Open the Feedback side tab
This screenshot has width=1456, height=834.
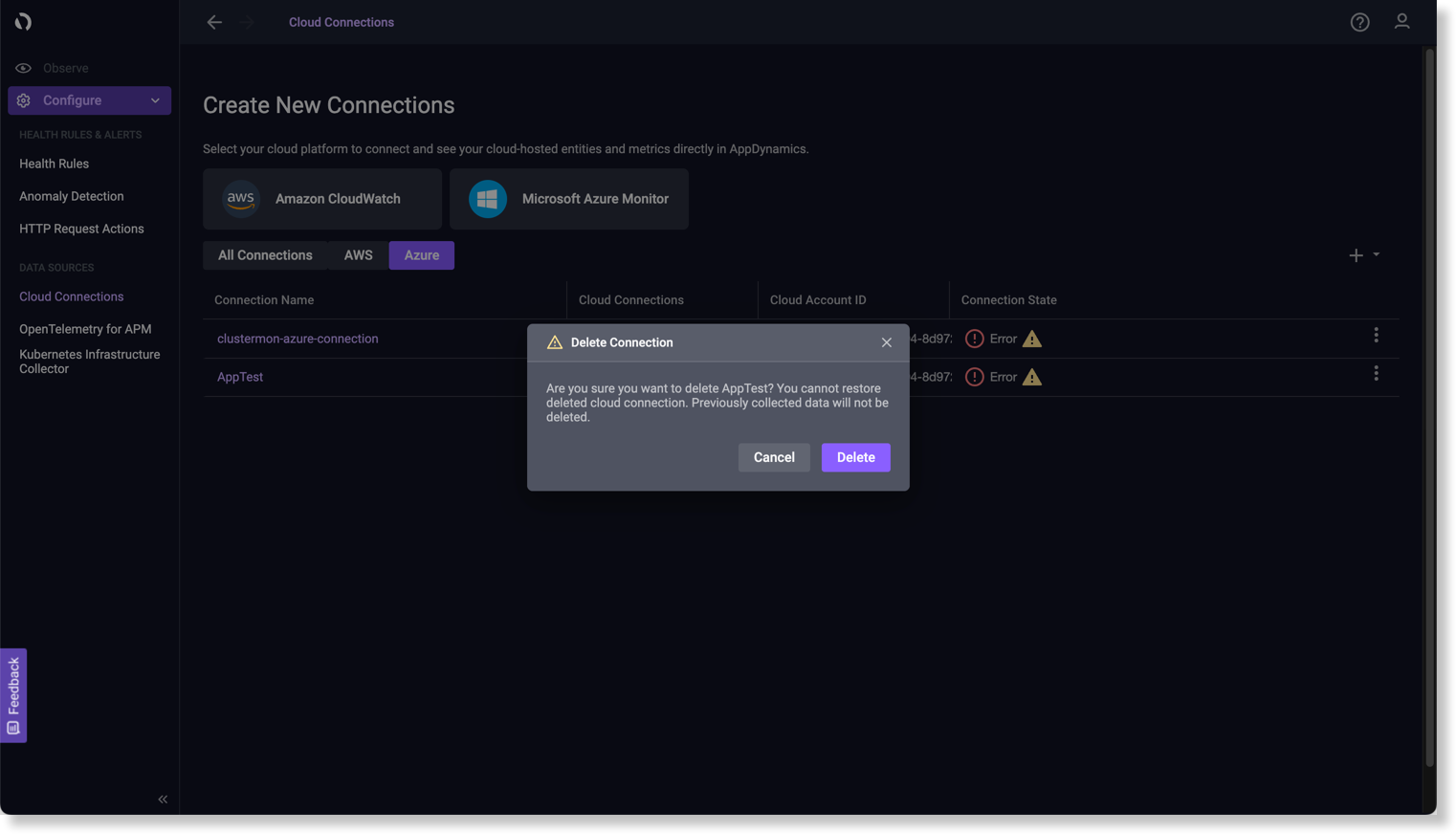coord(13,695)
